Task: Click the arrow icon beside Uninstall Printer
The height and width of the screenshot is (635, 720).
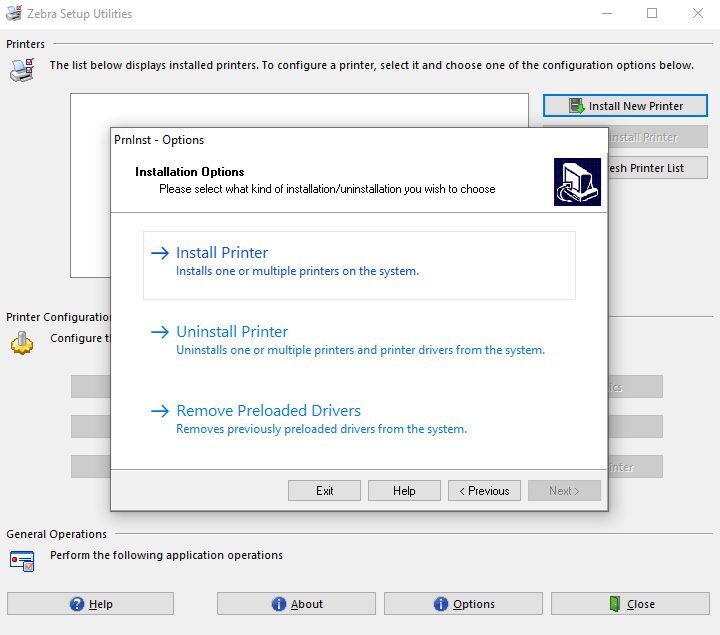Action: [160, 332]
